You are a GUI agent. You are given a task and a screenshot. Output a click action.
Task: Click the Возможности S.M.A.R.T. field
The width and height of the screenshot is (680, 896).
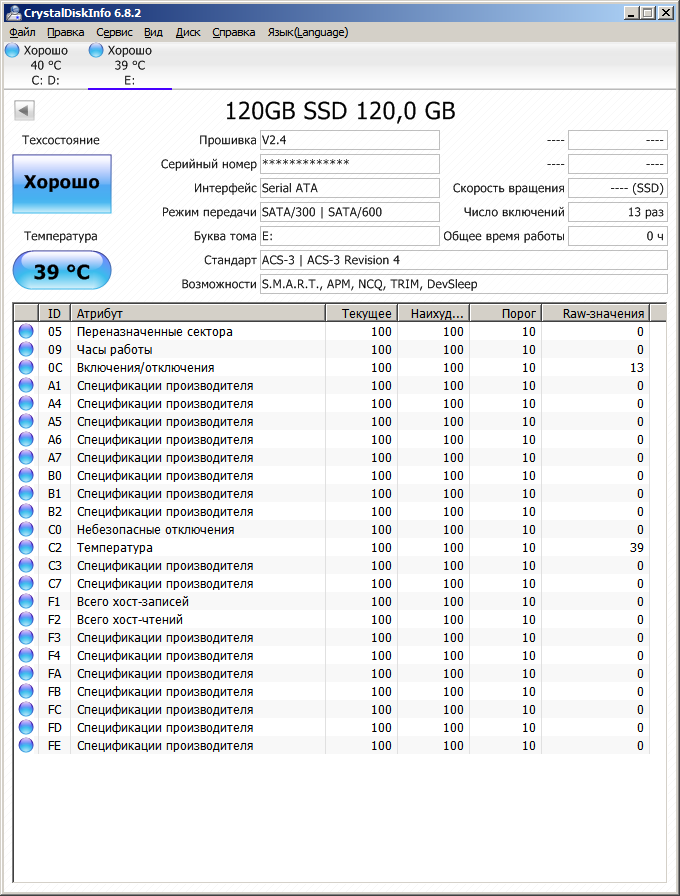coord(463,284)
